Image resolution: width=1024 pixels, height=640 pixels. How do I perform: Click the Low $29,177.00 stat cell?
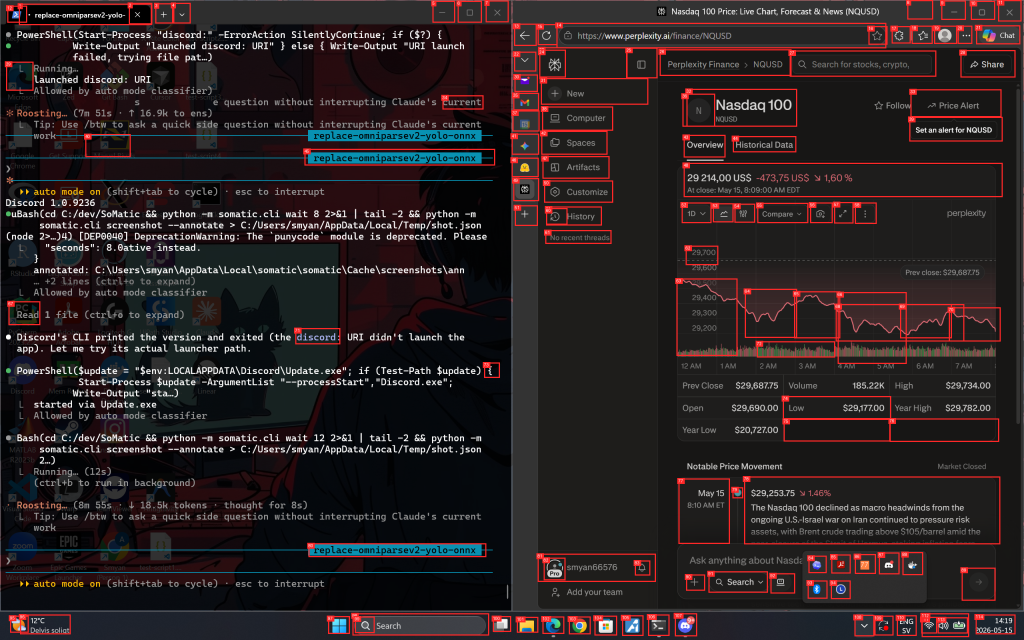pos(836,408)
